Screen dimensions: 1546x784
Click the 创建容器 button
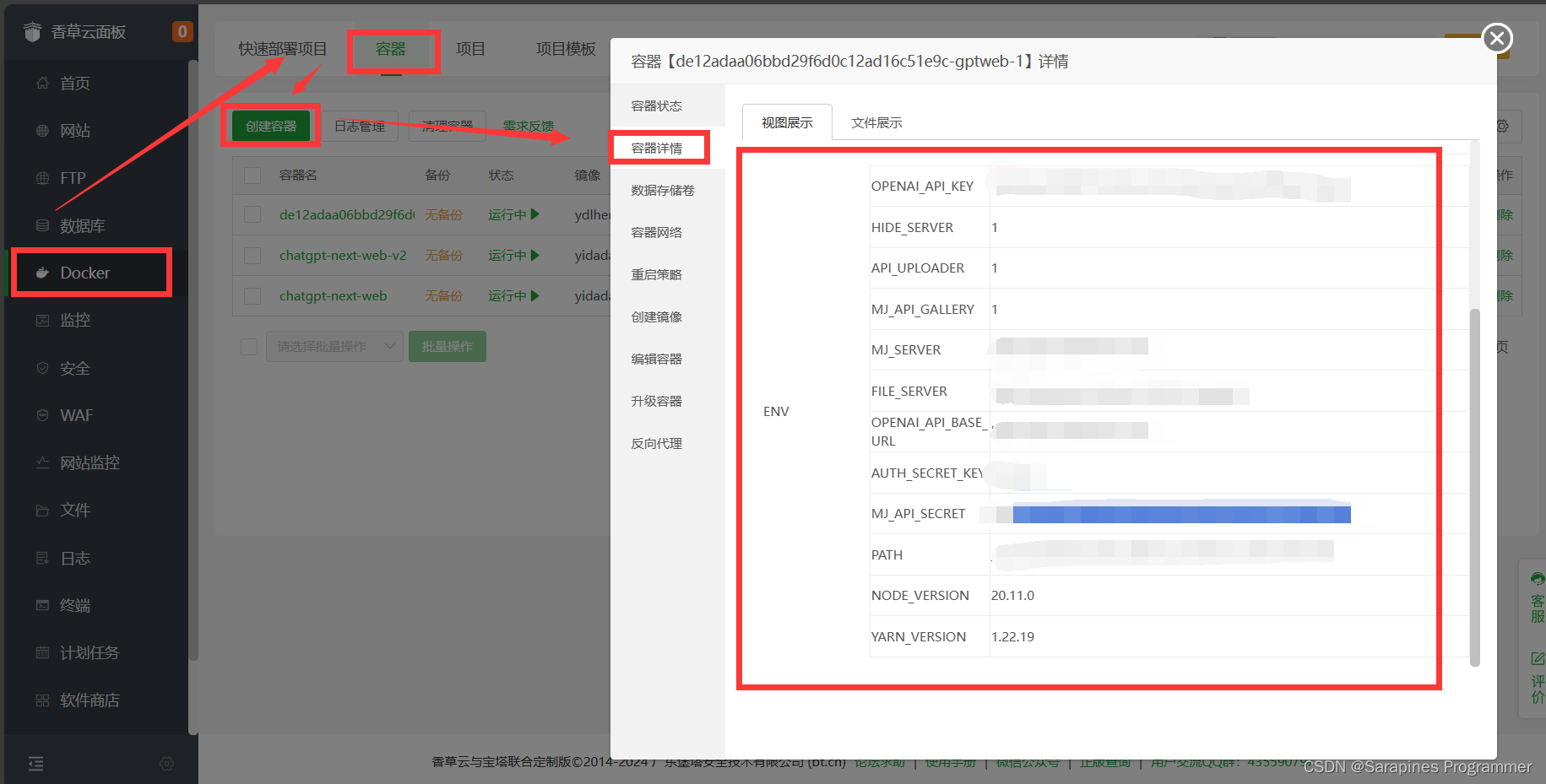[270, 125]
